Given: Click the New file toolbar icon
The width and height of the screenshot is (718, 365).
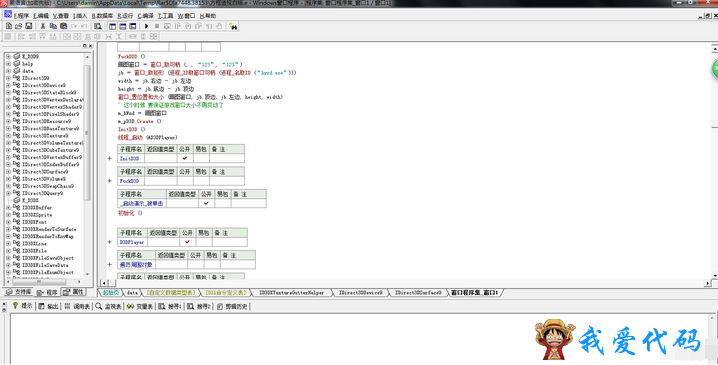Looking at the screenshot, I should coord(9,26).
